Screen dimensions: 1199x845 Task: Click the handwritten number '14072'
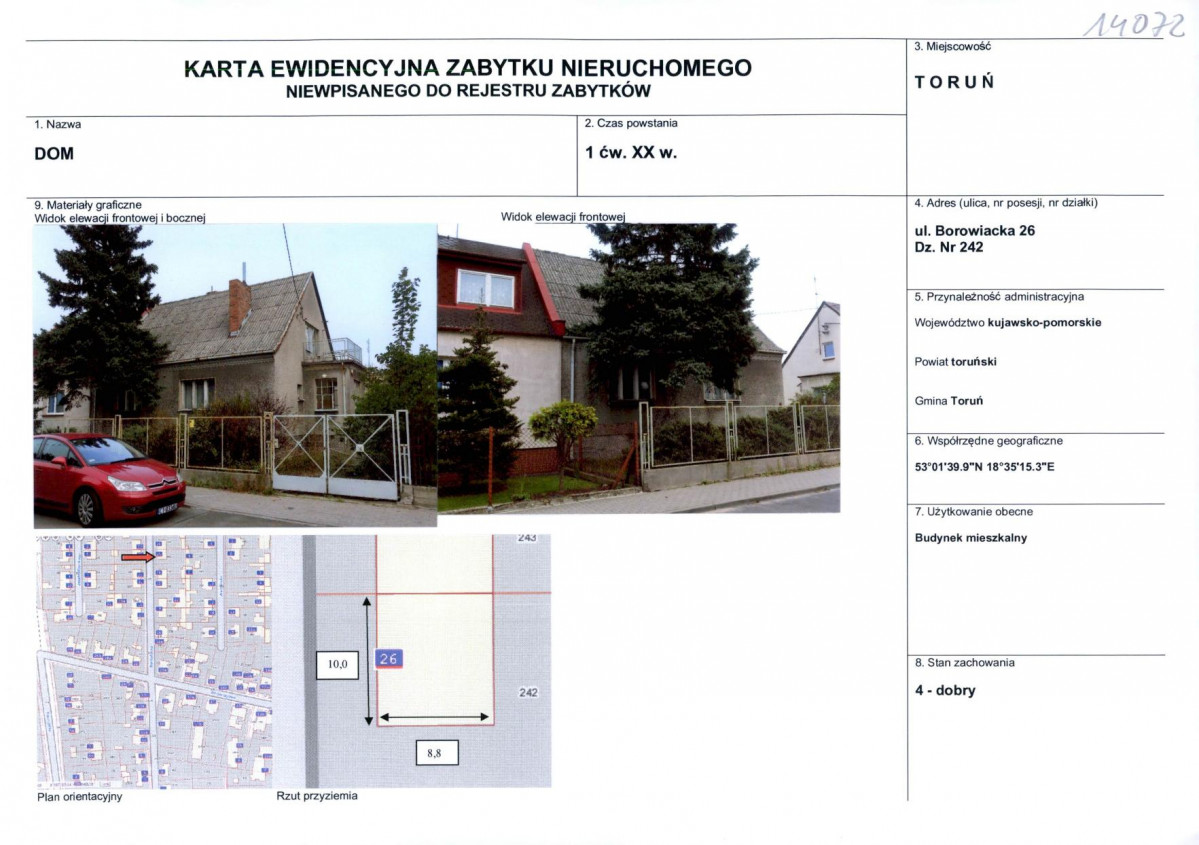[x=1135, y=25]
